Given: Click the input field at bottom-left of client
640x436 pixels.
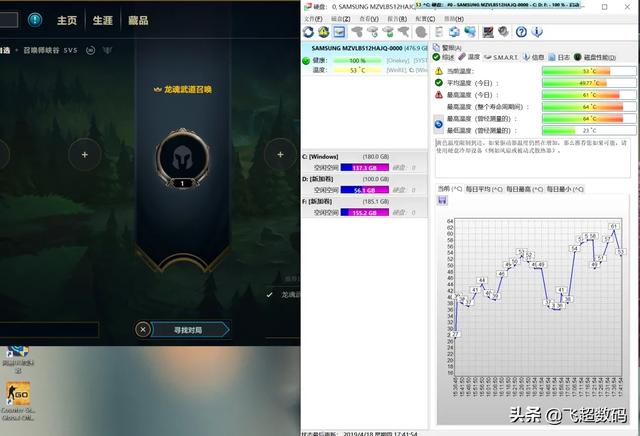Looking at the screenshot, I should 49,329.
